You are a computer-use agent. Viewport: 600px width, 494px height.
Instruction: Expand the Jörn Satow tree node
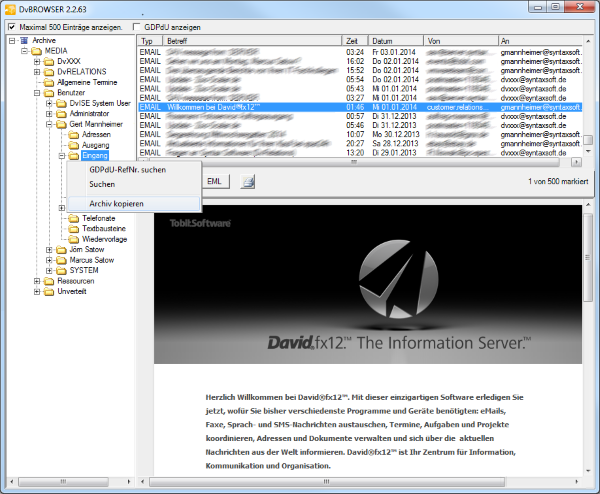pyautogui.click(x=49, y=249)
